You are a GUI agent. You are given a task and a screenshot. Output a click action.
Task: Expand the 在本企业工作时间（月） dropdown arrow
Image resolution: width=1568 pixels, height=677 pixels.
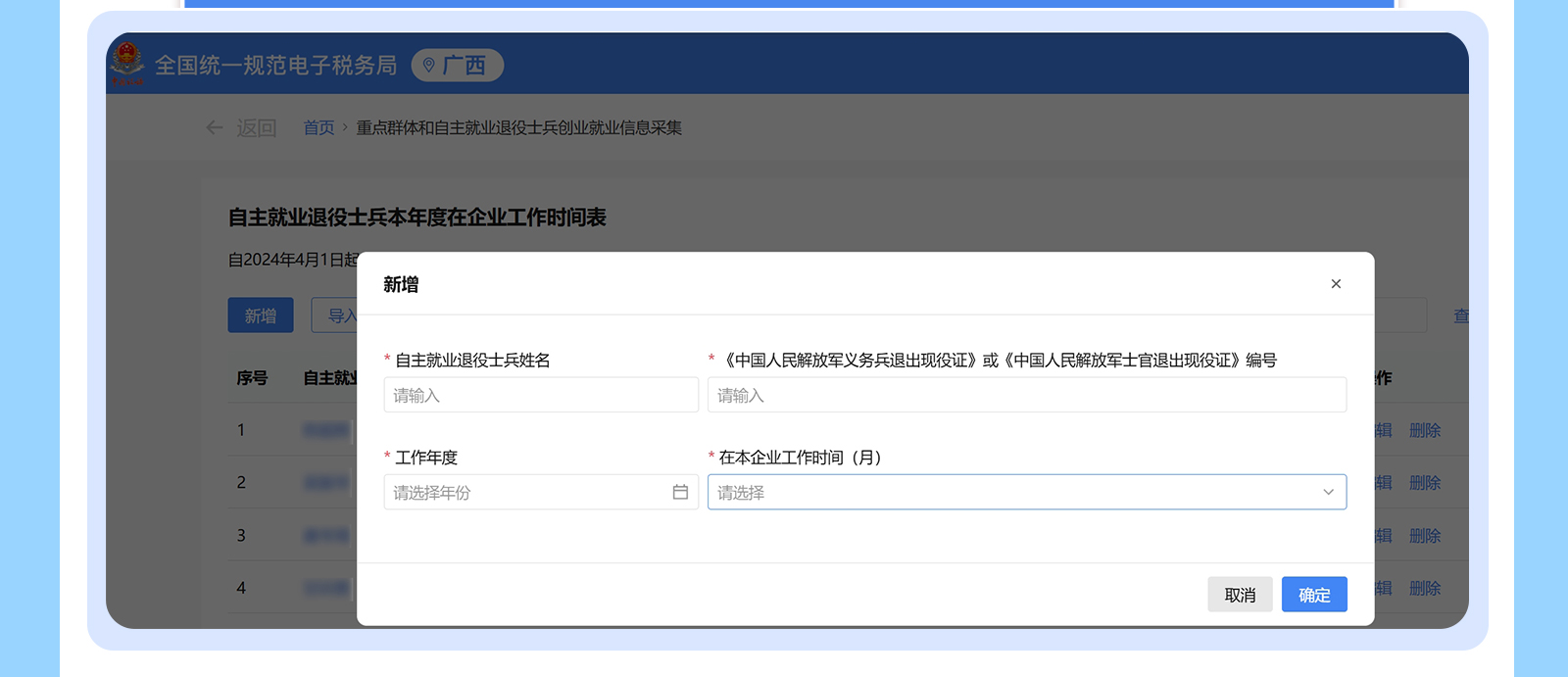pos(1328,492)
